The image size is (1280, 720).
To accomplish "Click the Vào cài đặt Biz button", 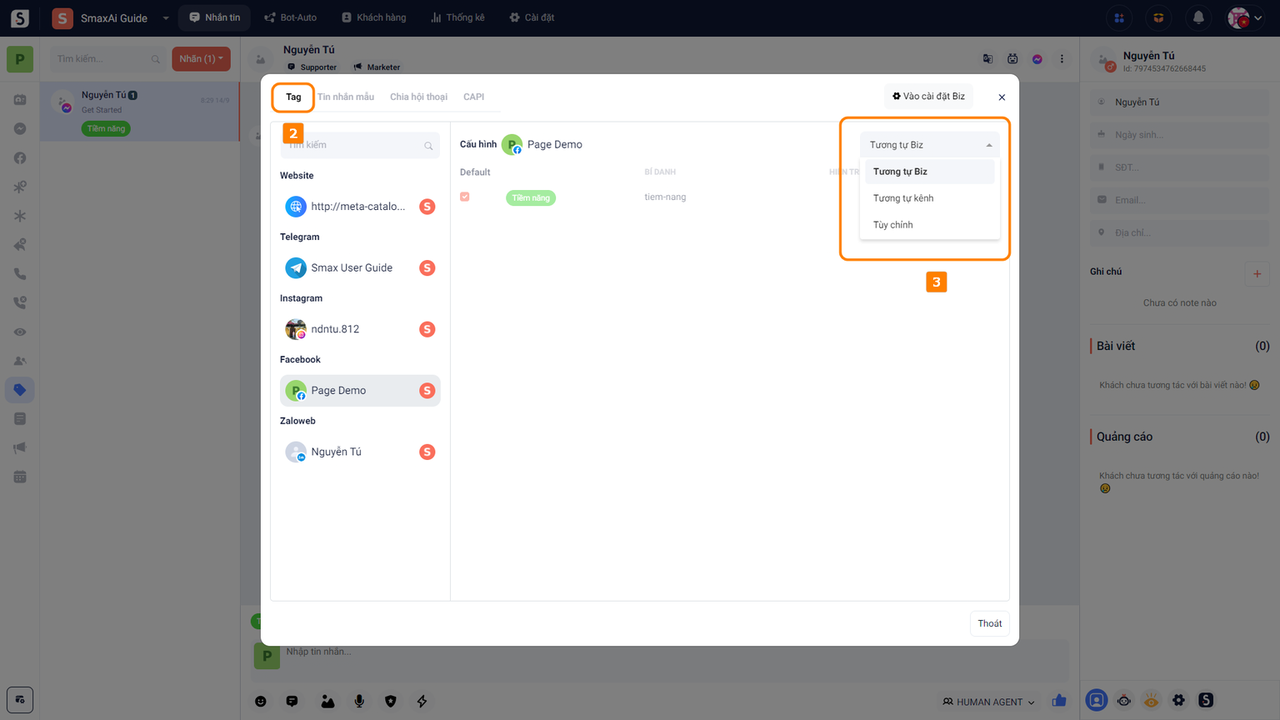I will 928,96.
